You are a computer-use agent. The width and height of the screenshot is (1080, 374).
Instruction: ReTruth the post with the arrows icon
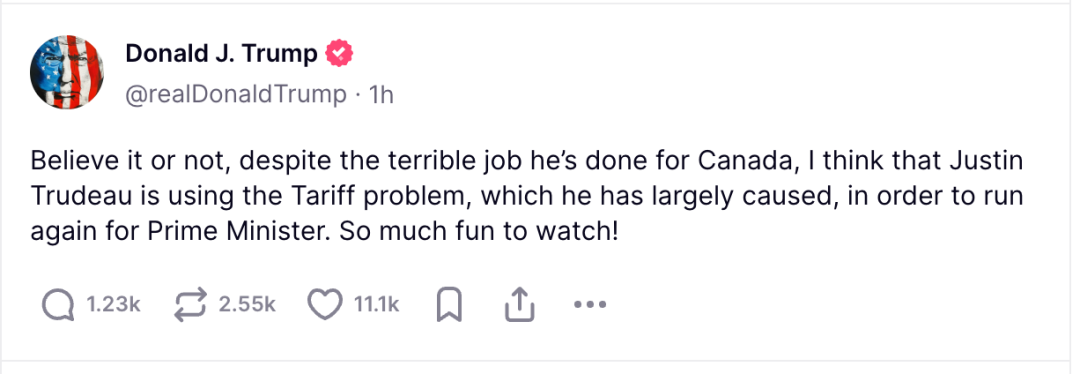191,304
